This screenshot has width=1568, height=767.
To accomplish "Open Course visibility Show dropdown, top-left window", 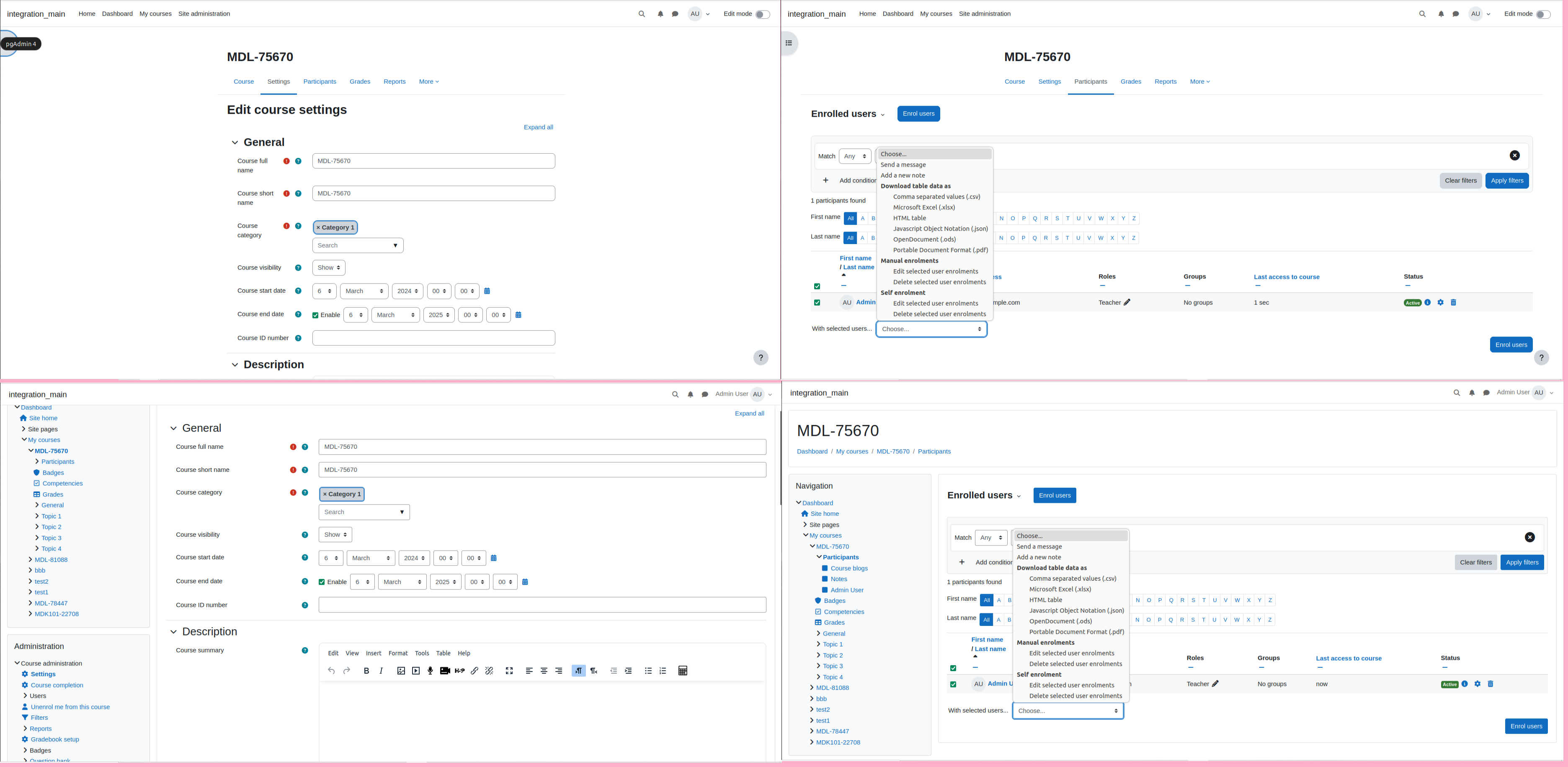I will (329, 268).
